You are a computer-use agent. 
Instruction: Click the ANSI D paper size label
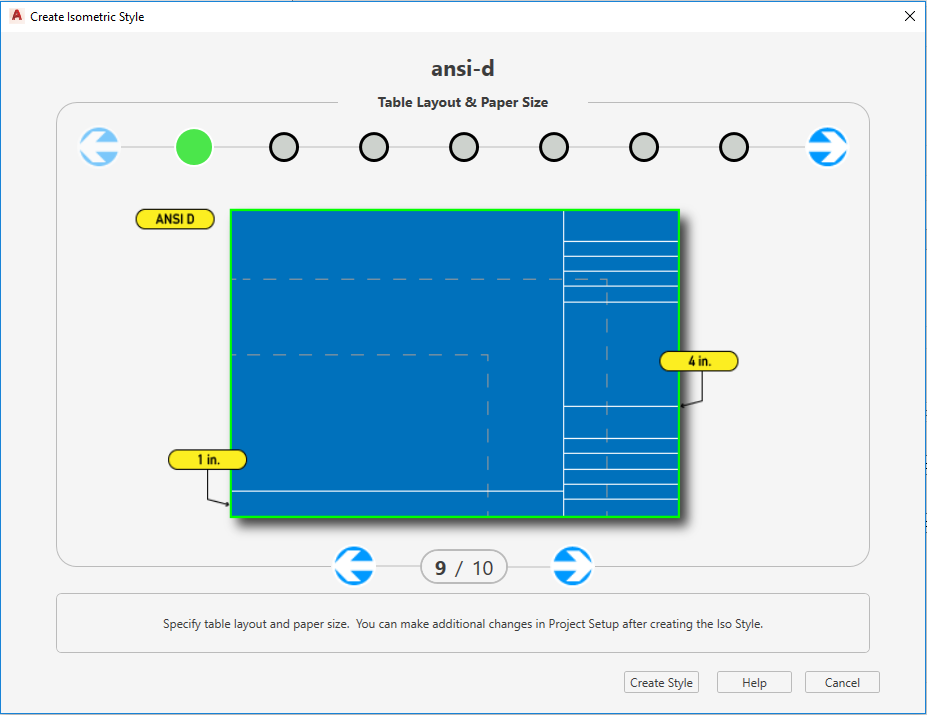click(x=175, y=219)
